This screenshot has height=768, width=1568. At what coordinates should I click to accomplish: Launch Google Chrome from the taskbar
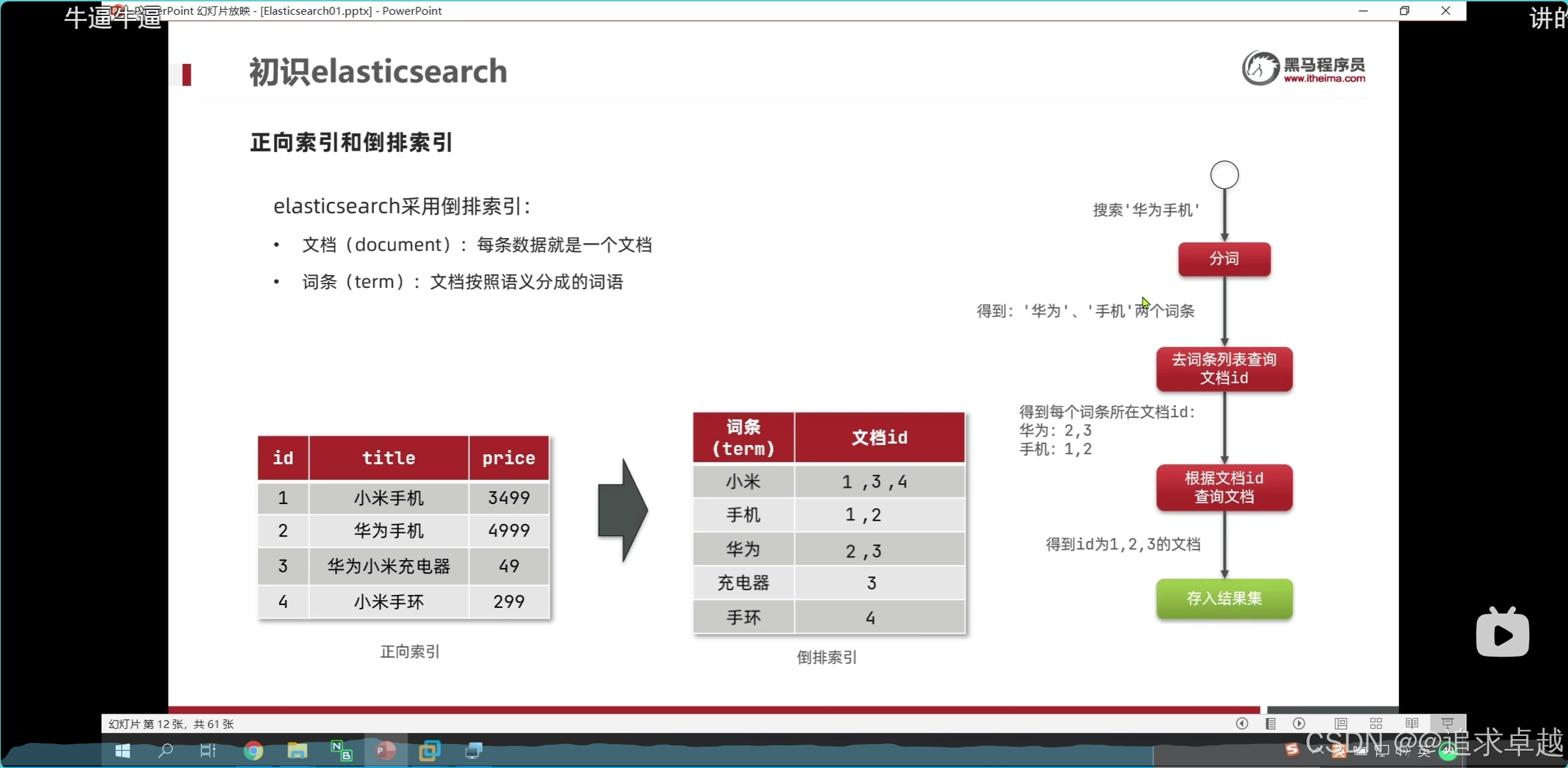click(x=253, y=751)
